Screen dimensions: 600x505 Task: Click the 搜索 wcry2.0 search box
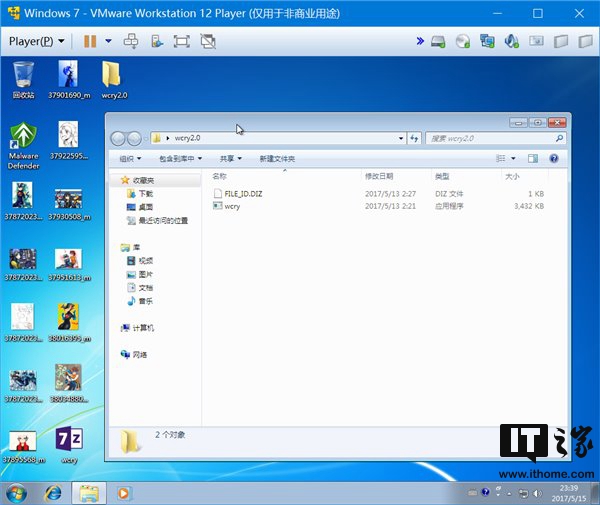(x=495, y=138)
